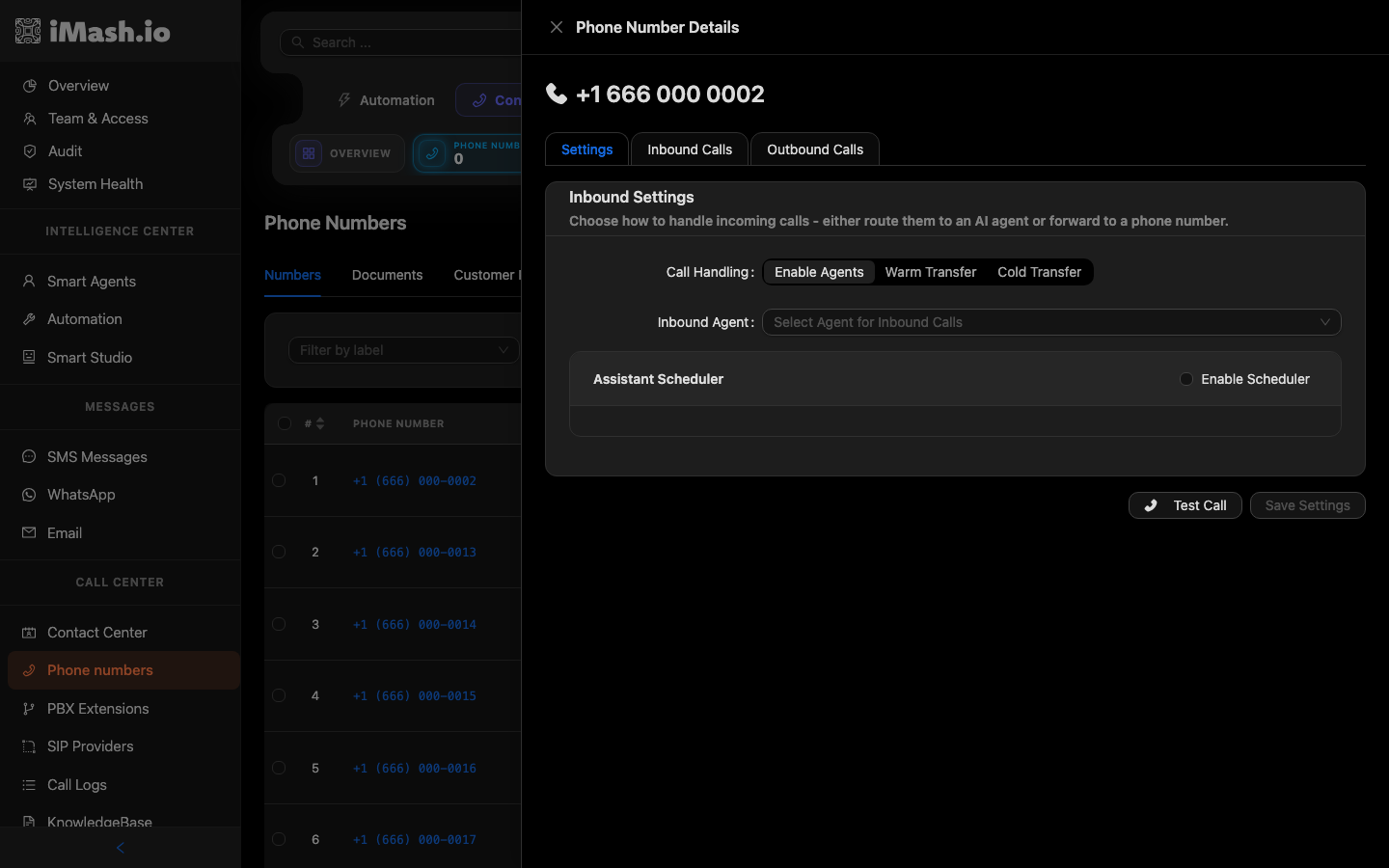Open the Filter by label dropdown
This screenshot has width=1389, height=868.
[404, 350]
